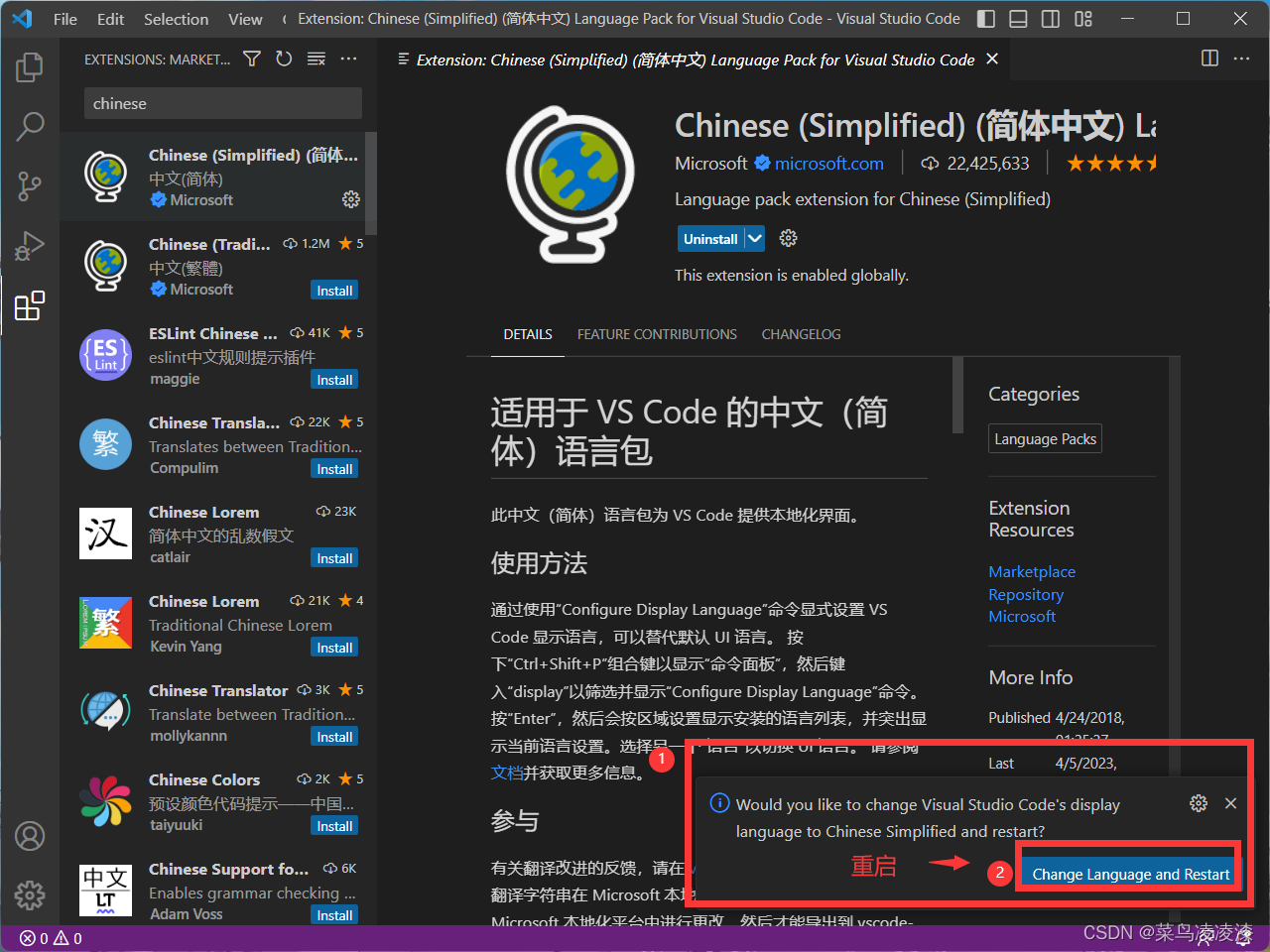Open the Microsoft resource link
The height and width of the screenshot is (952, 1270).
click(1022, 616)
